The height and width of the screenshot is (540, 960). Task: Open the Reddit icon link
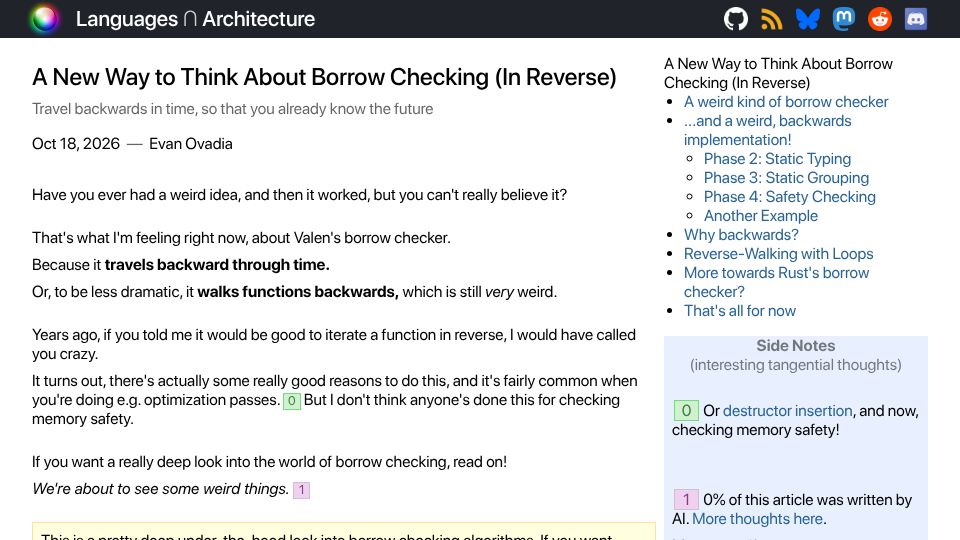click(880, 19)
